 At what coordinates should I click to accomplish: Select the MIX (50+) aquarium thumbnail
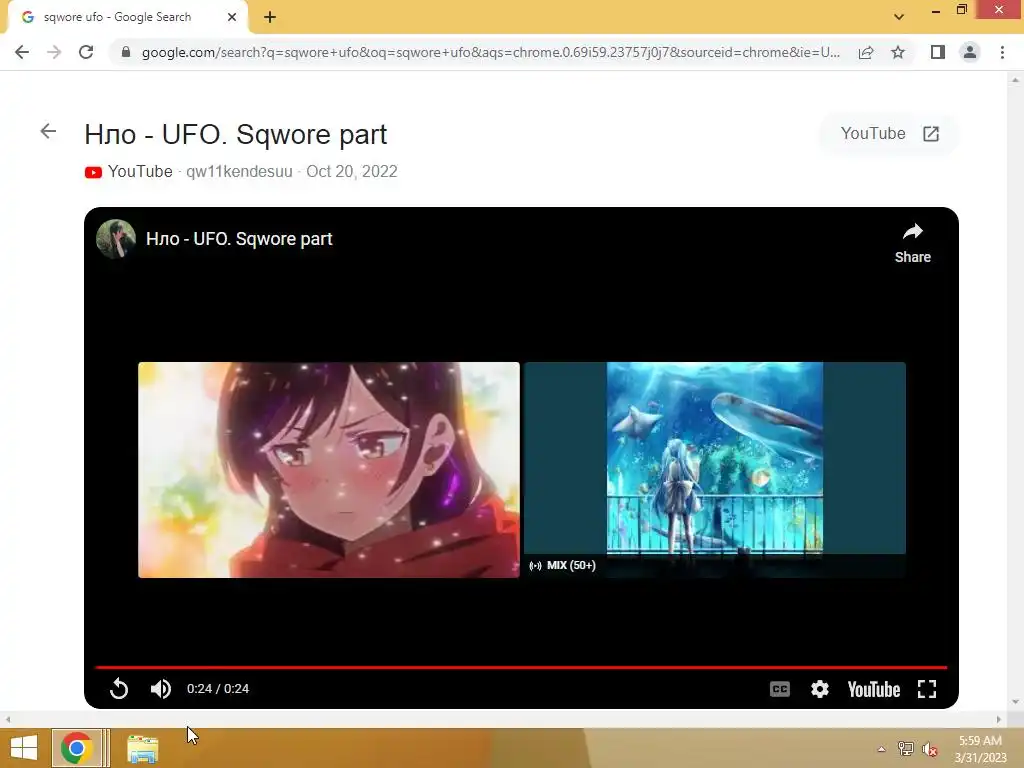715,470
